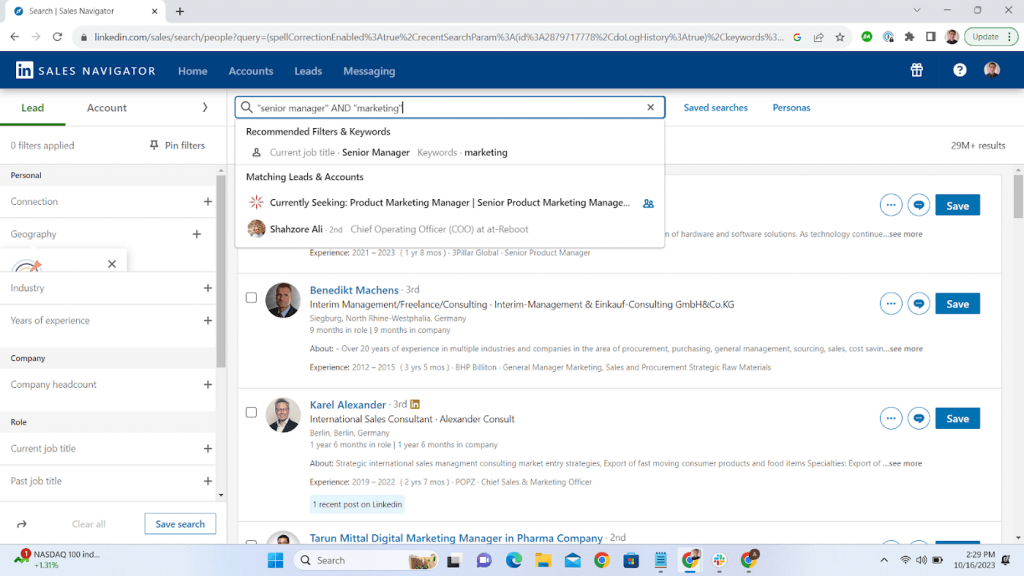Click the LinkedIn Sales Navigator logo
This screenshot has width=1024, height=576.
point(86,71)
